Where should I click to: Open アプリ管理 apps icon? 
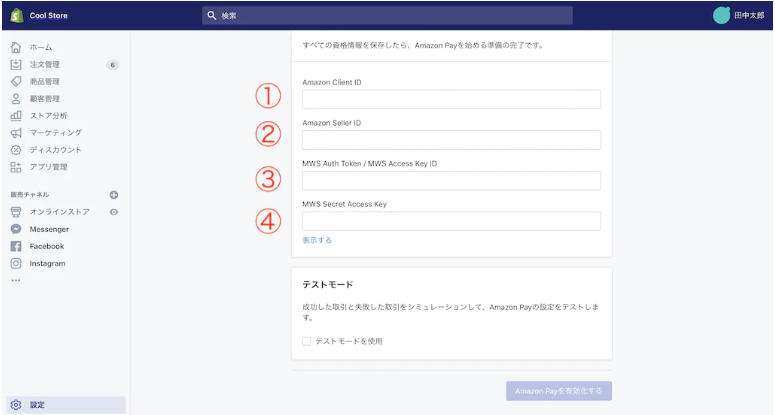[16, 167]
